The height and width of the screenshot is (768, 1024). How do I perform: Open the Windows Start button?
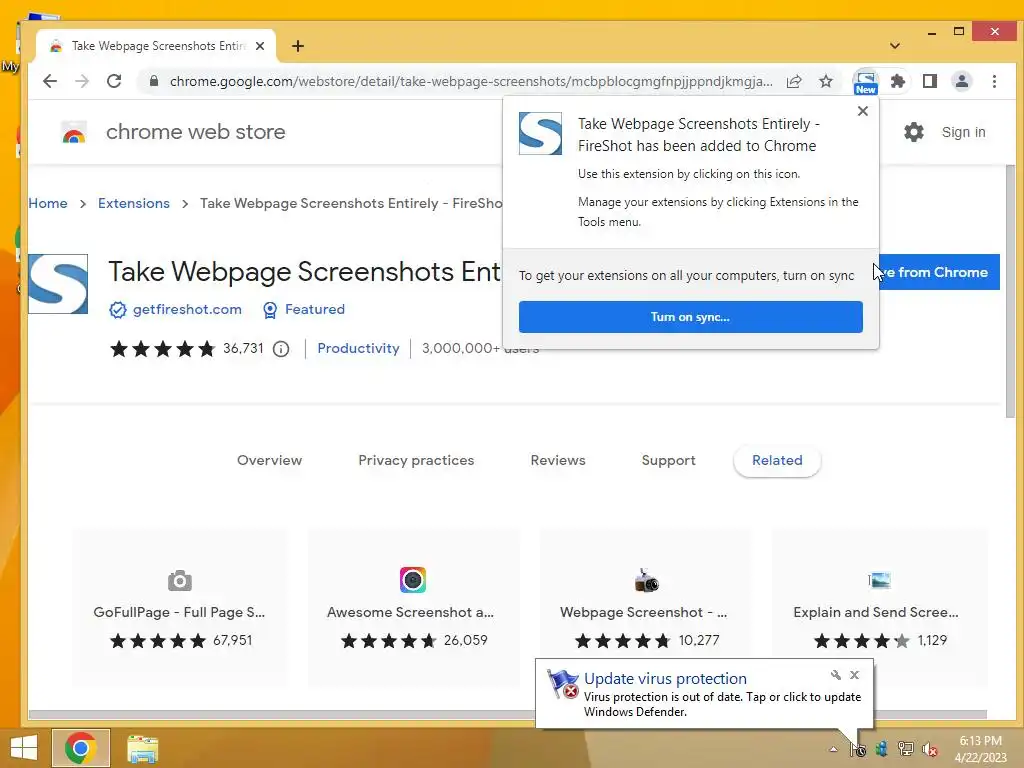(24, 748)
